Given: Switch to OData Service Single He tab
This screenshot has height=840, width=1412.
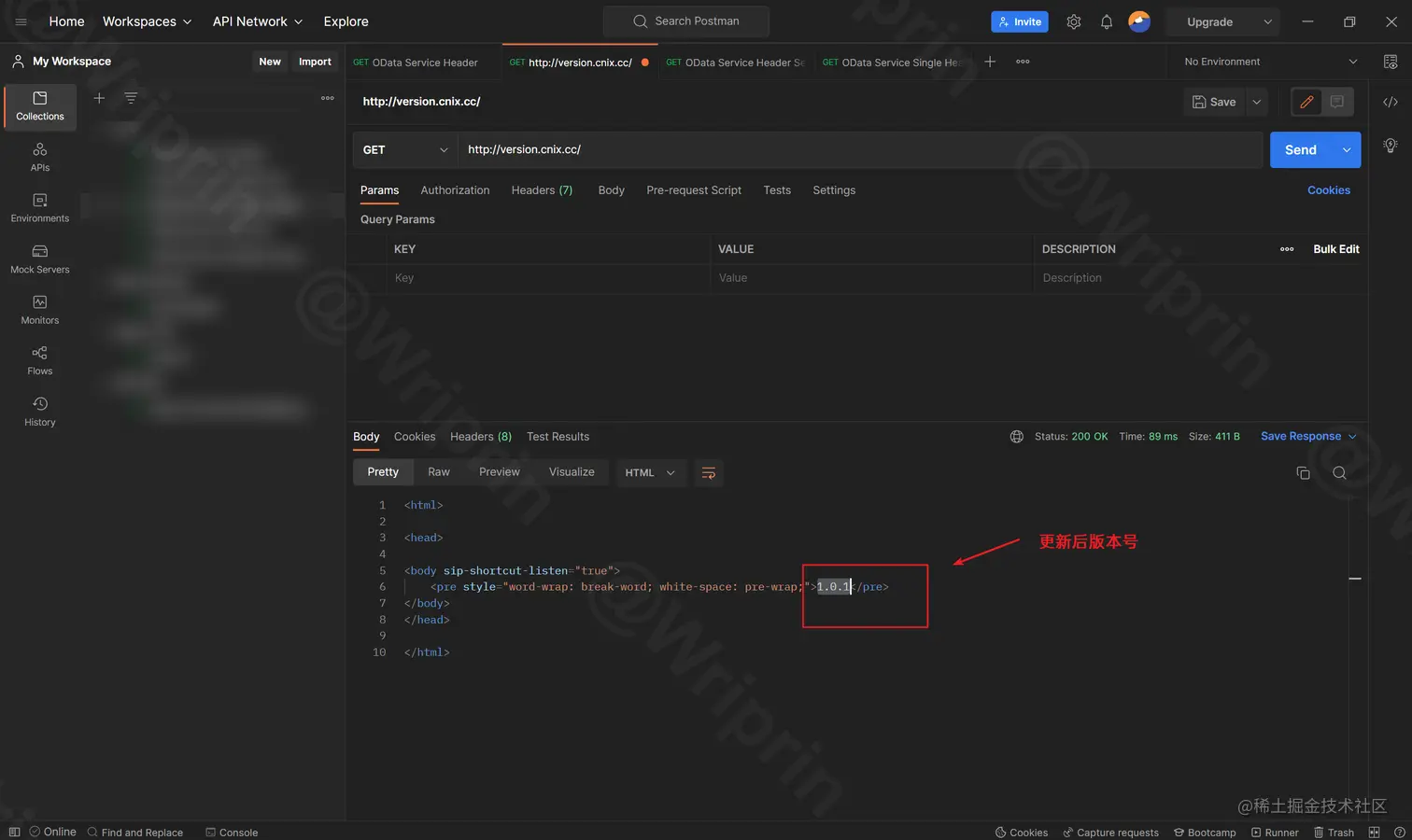Looking at the screenshot, I should (891, 63).
